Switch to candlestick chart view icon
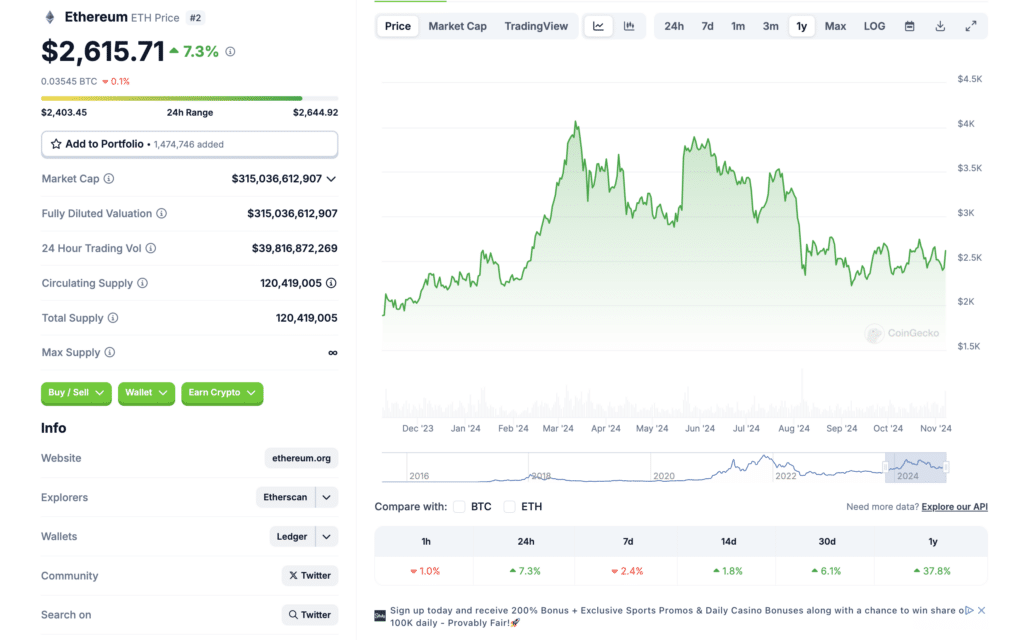Screen dimensions: 1024x640 click(x=629, y=26)
